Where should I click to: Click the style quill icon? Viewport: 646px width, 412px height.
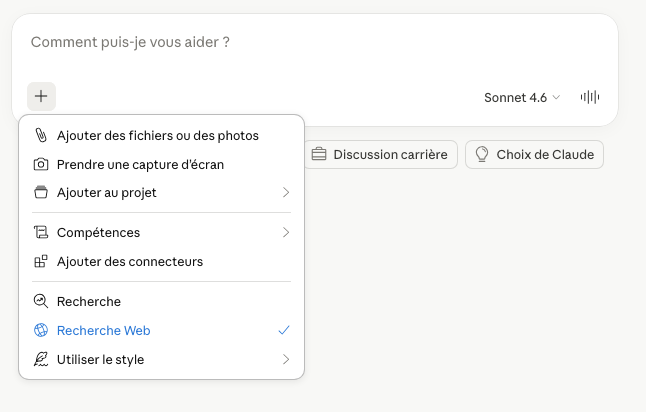[41, 359]
